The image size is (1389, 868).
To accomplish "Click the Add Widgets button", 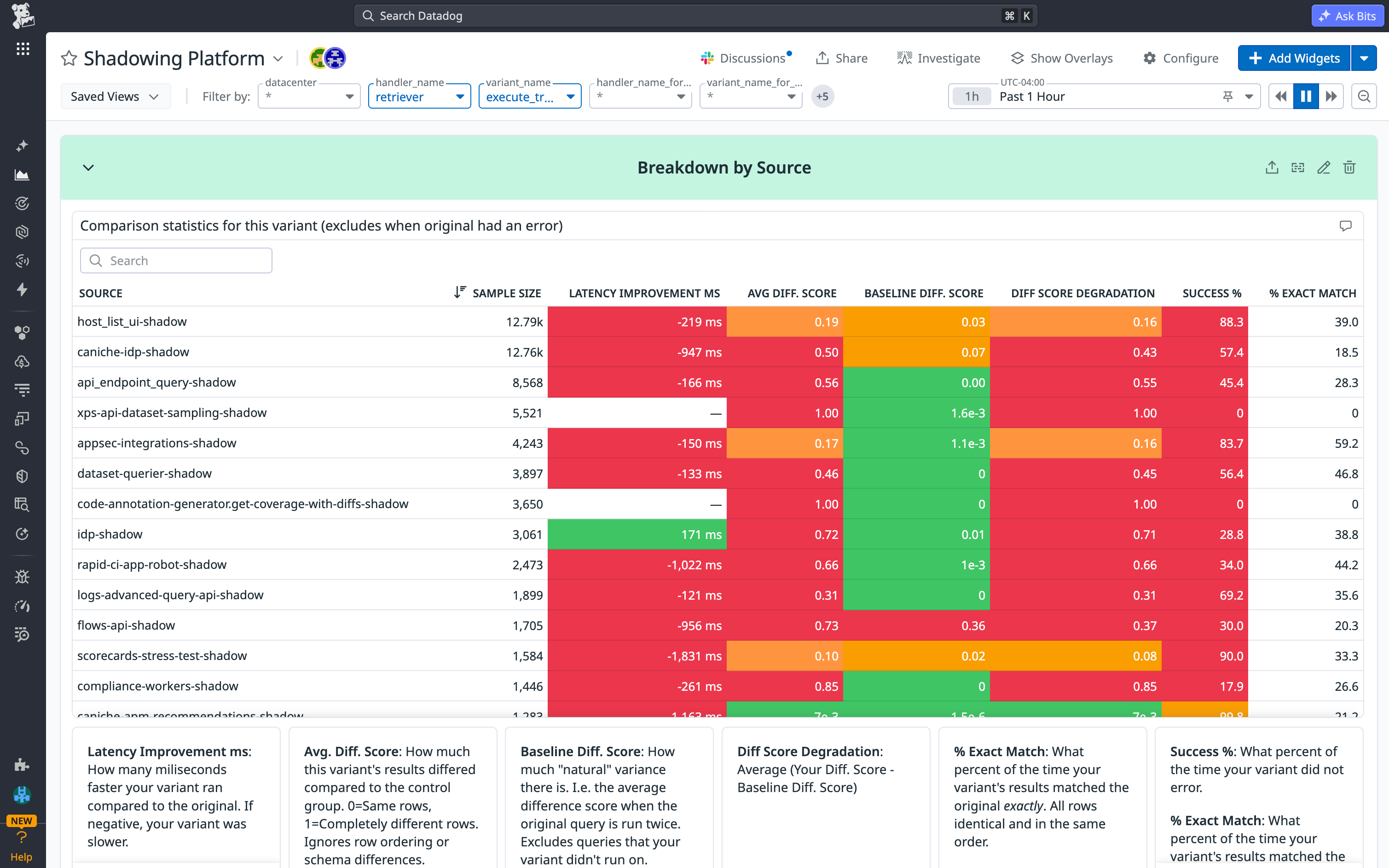I will [1294, 58].
